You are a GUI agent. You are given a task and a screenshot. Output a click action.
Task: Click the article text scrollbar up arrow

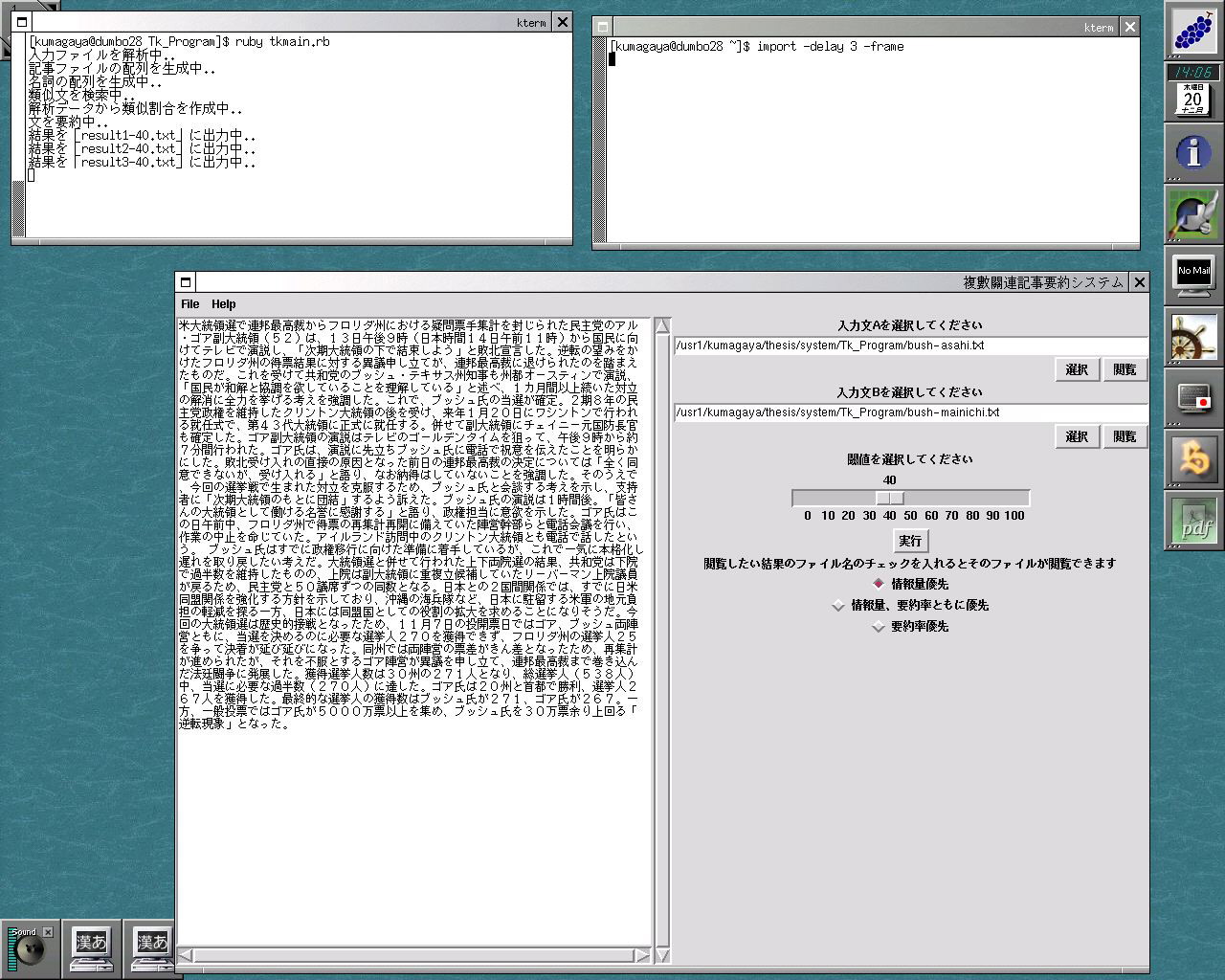point(662,326)
